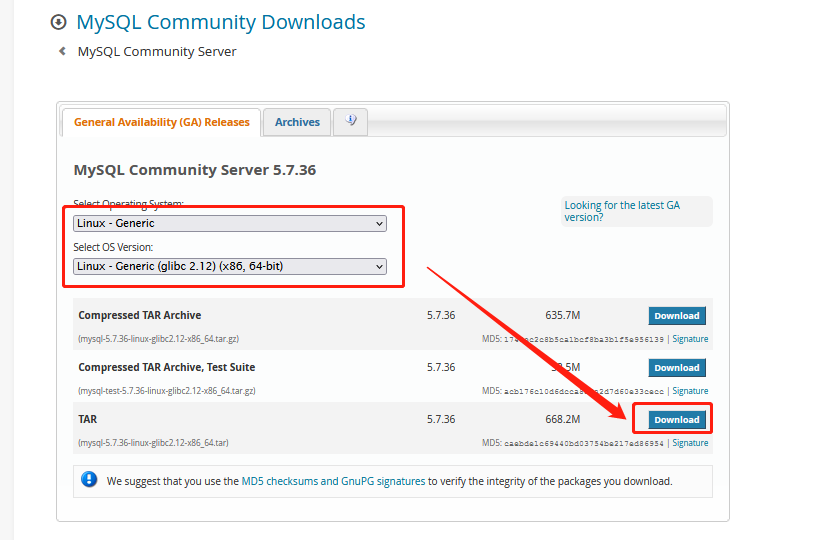Click version 5.7.36 in the TAR row
Screen dimensions: 816x540
[x=441, y=419]
